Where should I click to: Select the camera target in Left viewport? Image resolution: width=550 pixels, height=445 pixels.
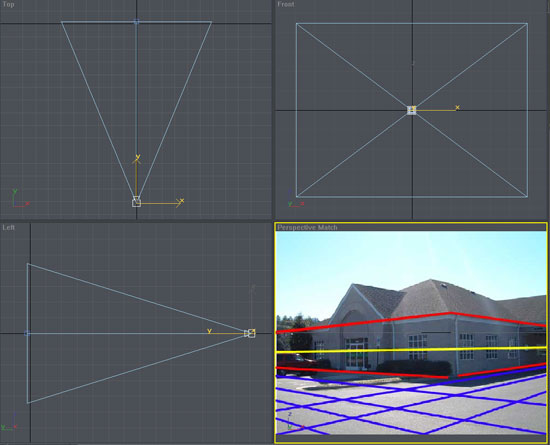pos(27,333)
